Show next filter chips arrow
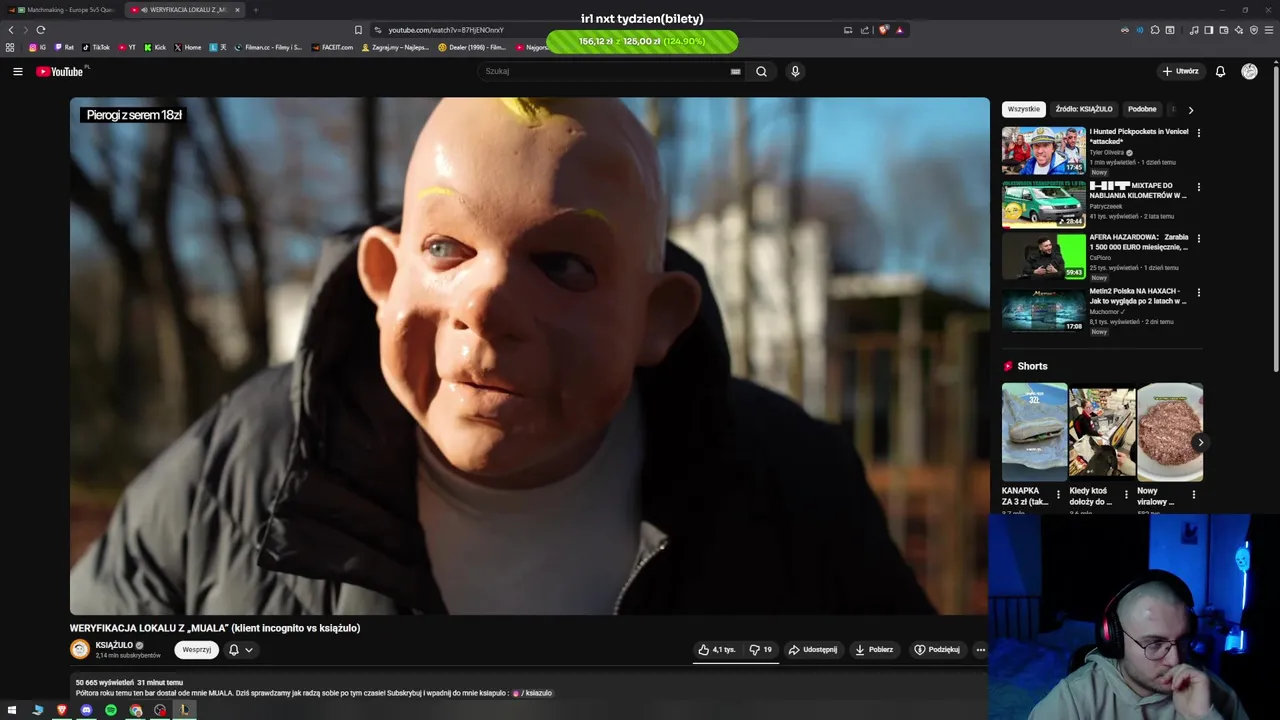Viewport: 1280px width, 720px height. click(x=1190, y=110)
